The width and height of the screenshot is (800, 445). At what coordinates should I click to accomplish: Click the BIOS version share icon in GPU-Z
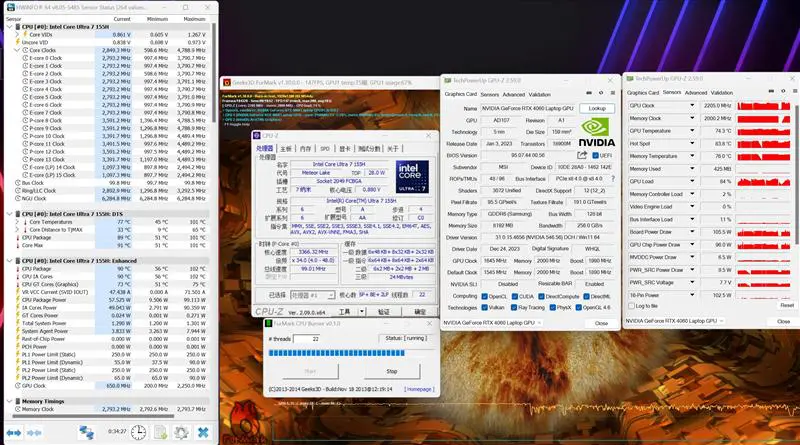582,155
